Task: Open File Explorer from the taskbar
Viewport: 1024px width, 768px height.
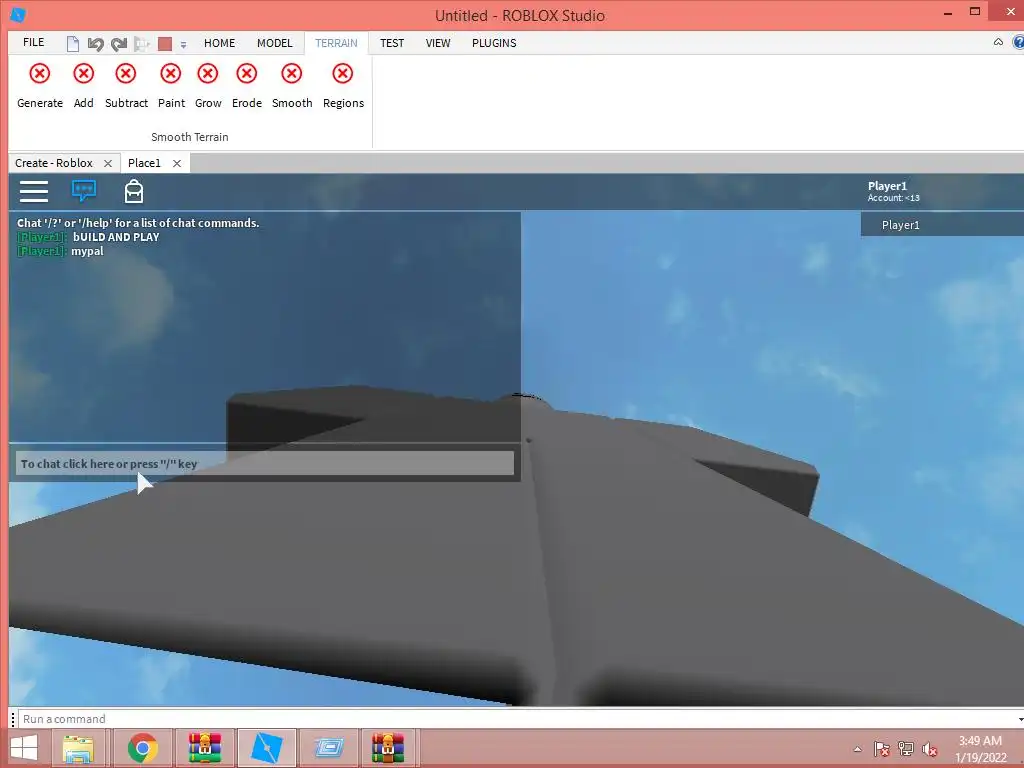Action: click(78, 748)
